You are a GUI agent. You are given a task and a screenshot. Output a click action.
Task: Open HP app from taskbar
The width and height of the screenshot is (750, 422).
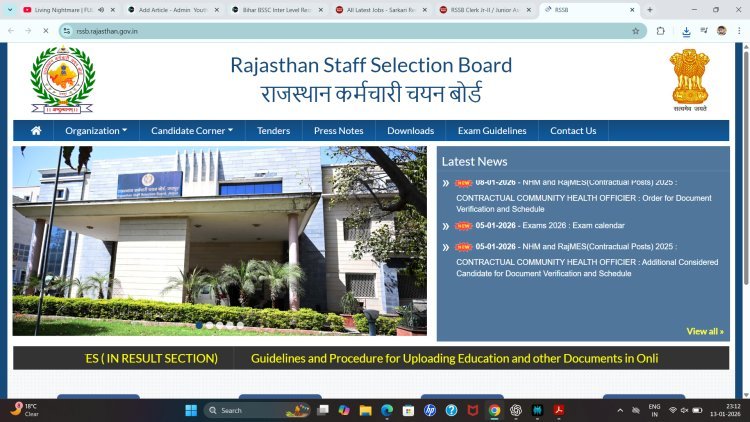click(430, 411)
